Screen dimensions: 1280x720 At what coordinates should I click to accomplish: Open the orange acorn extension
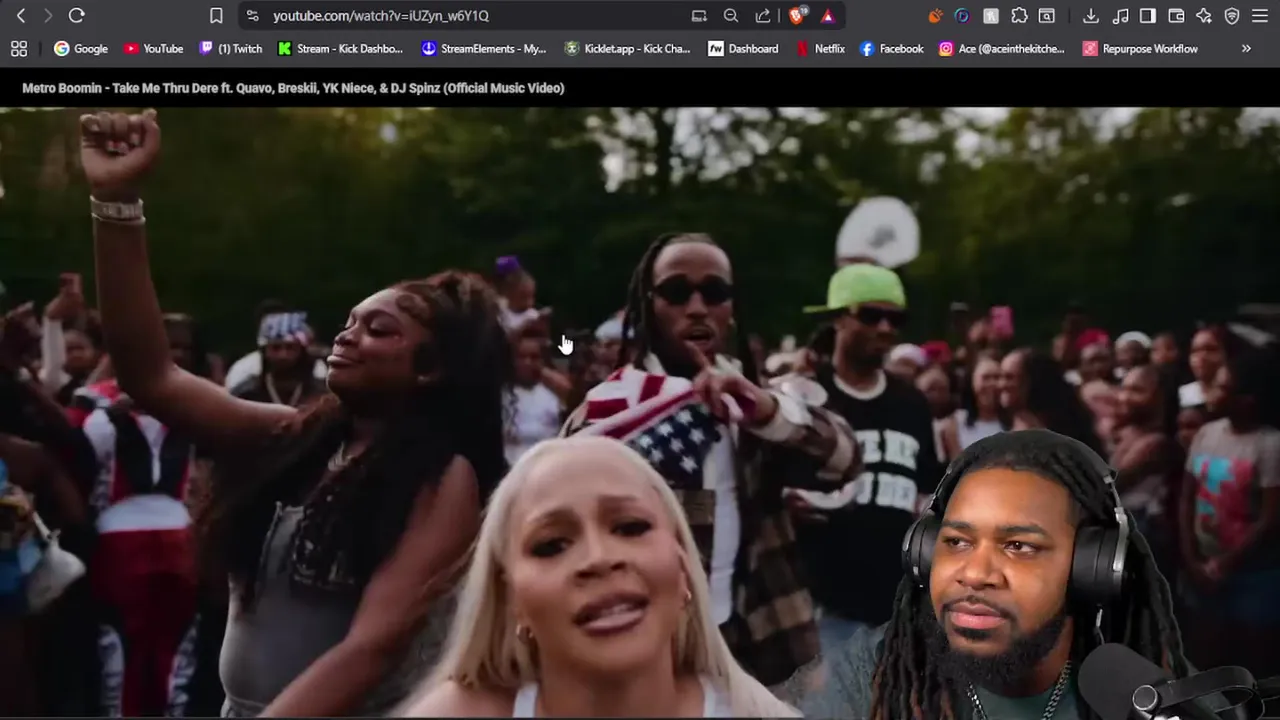click(x=935, y=16)
